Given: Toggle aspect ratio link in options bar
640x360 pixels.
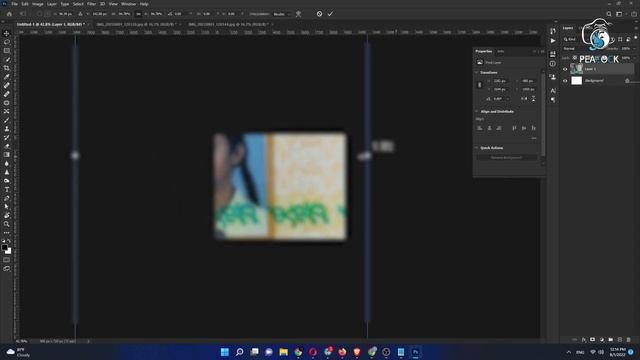Looking at the screenshot, I should pyautogui.click(x=138, y=14).
